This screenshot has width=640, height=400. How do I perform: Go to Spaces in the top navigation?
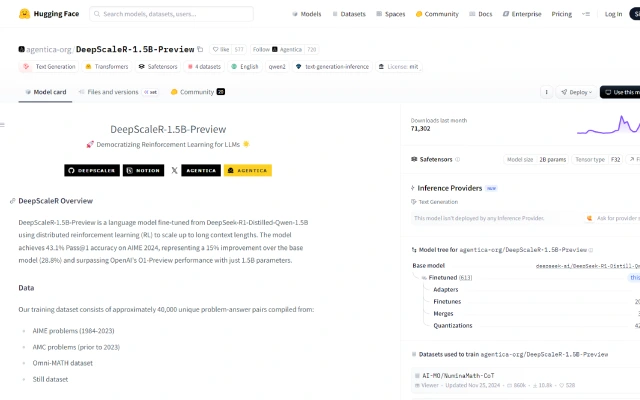pos(391,14)
